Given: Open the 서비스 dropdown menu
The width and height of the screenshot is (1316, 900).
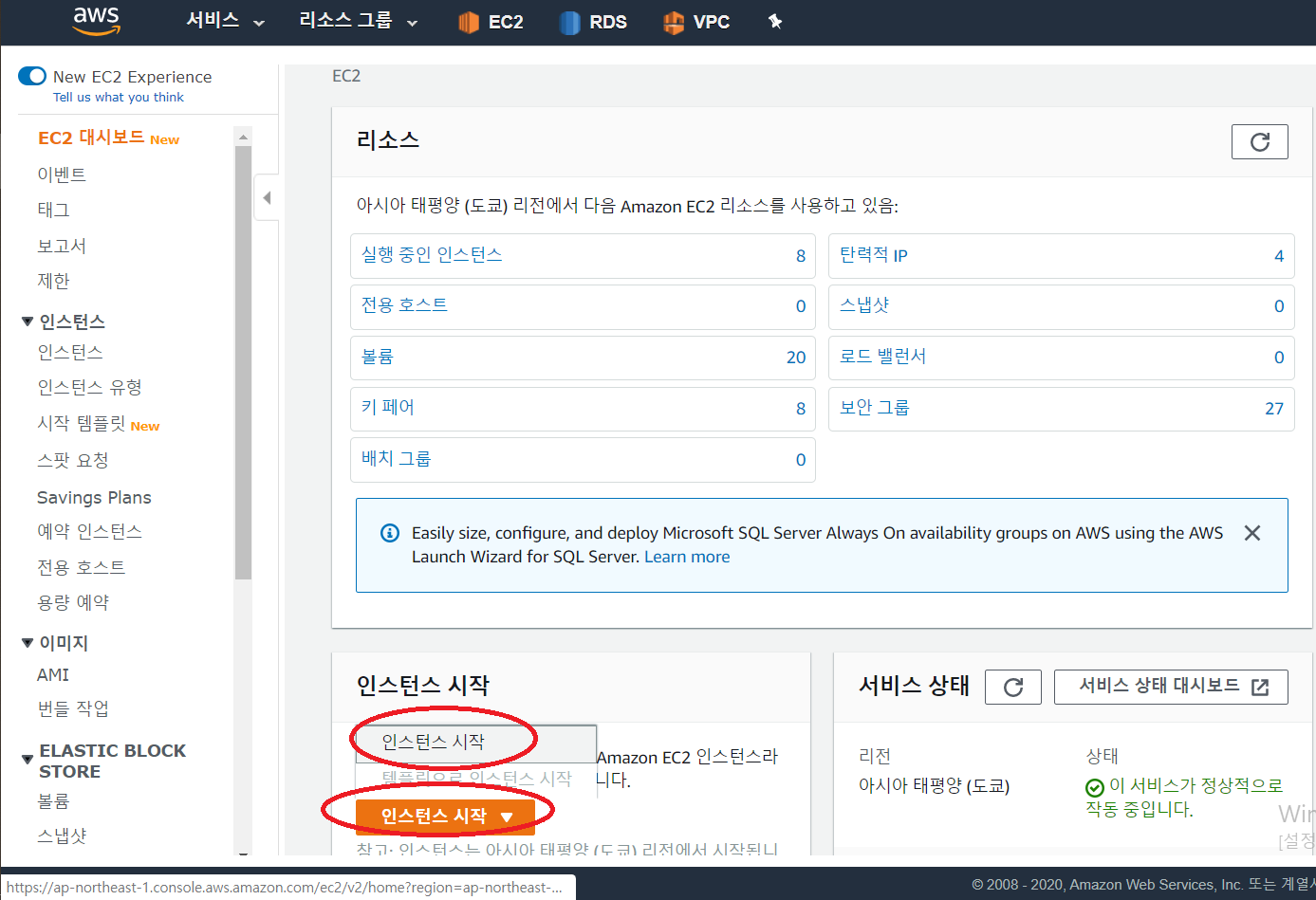Looking at the screenshot, I should [x=225, y=21].
